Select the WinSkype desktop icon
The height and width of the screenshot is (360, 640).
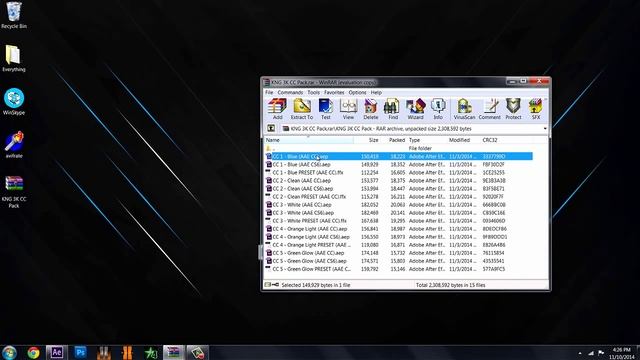pyautogui.click(x=14, y=101)
